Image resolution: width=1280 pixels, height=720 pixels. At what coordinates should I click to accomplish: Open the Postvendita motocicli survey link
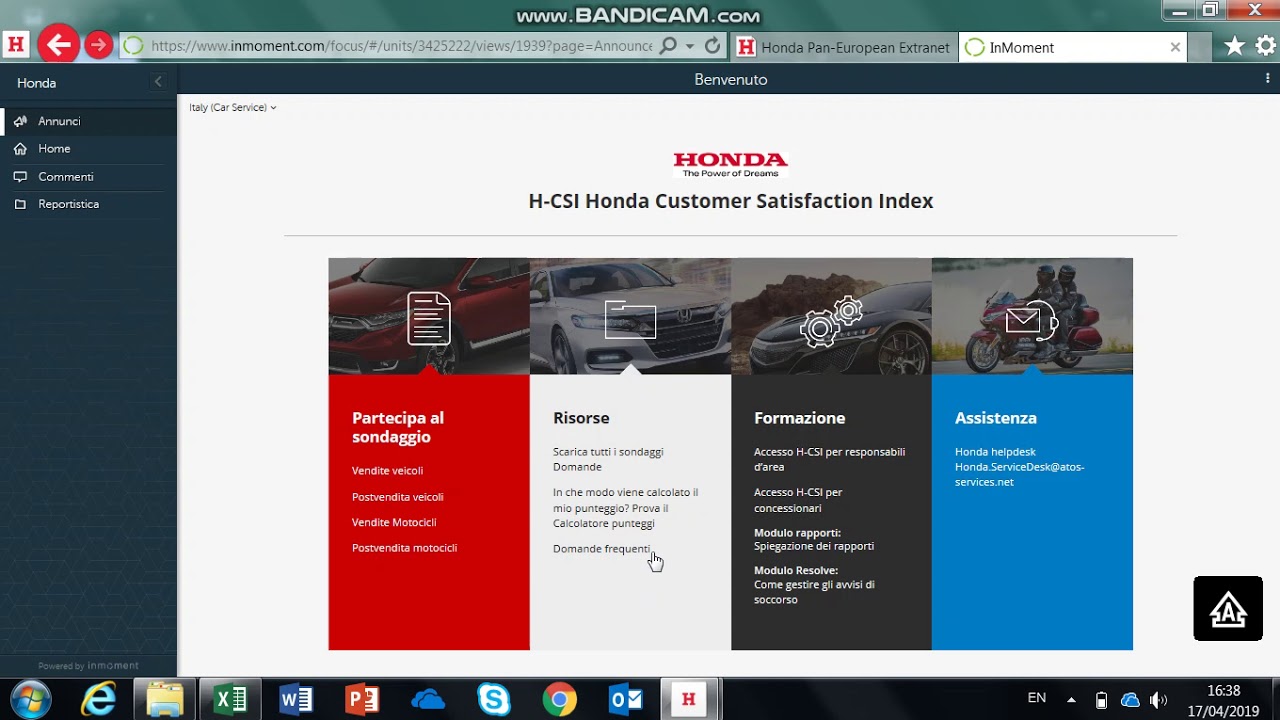click(x=404, y=548)
